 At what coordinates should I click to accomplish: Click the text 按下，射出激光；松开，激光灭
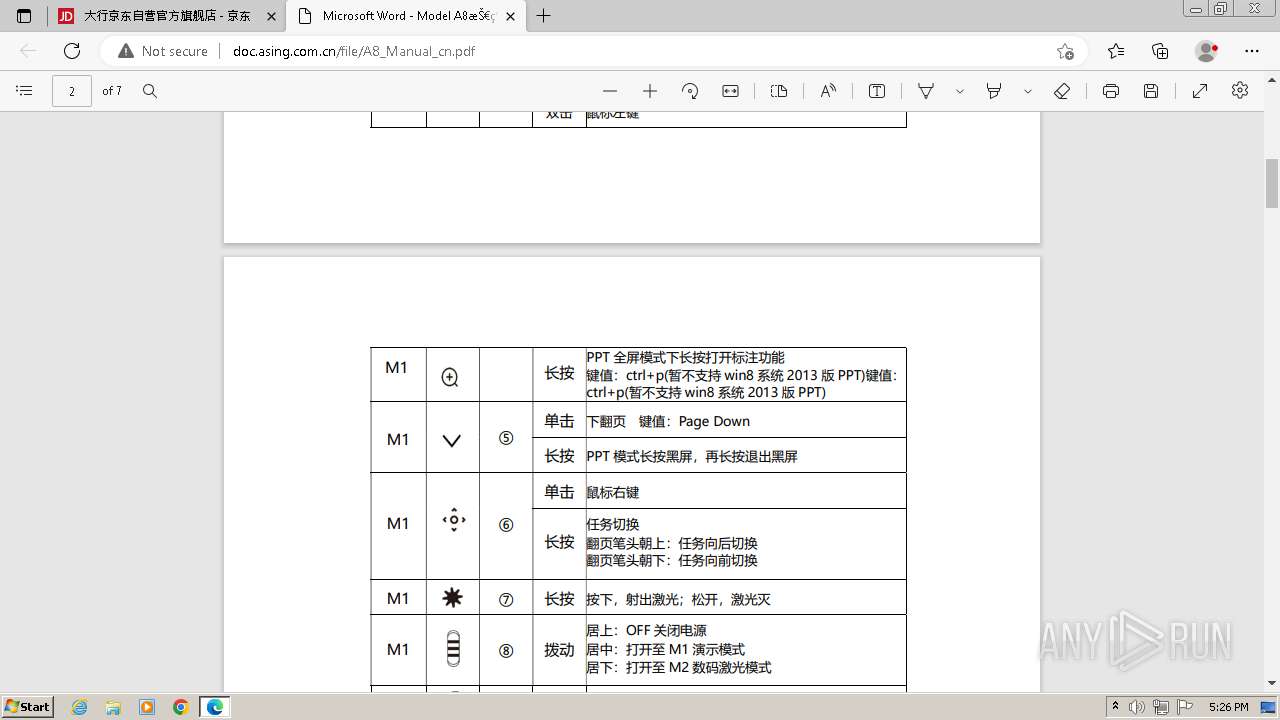click(678, 599)
